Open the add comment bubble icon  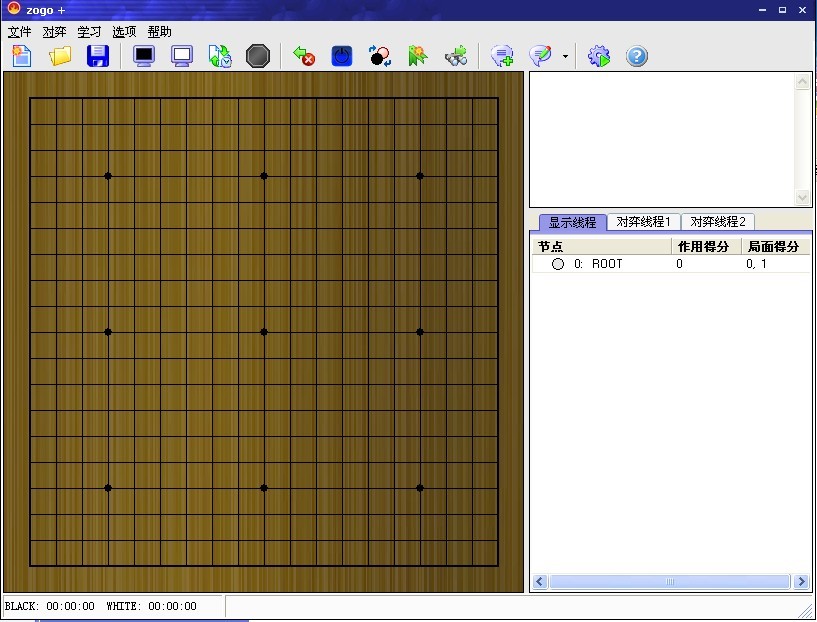(x=502, y=56)
